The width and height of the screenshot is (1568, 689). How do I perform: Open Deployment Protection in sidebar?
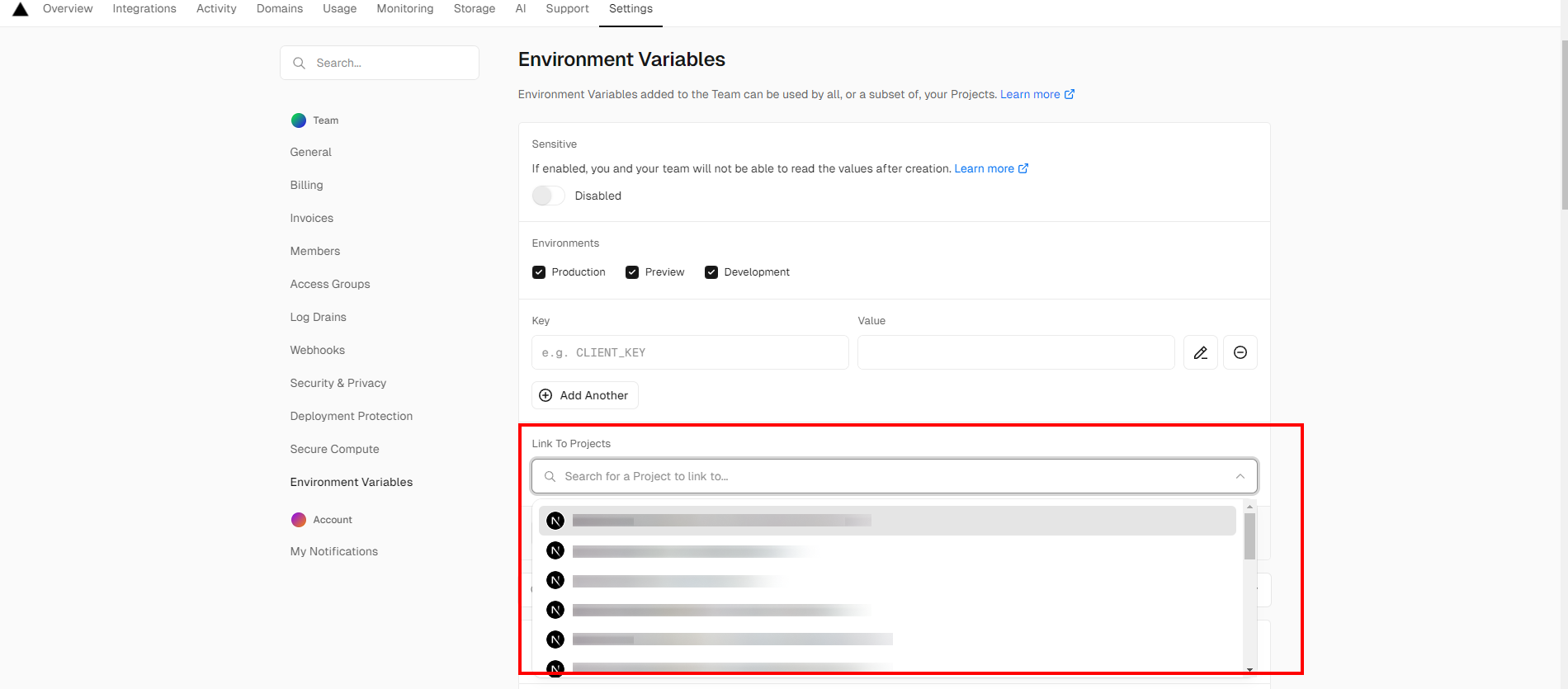click(352, 416)
